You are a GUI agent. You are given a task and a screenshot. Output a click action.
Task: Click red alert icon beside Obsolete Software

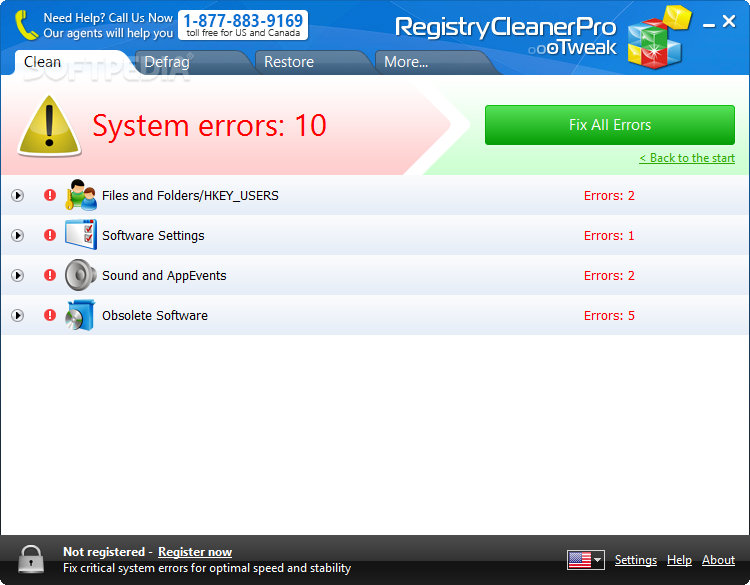[50, 315]
